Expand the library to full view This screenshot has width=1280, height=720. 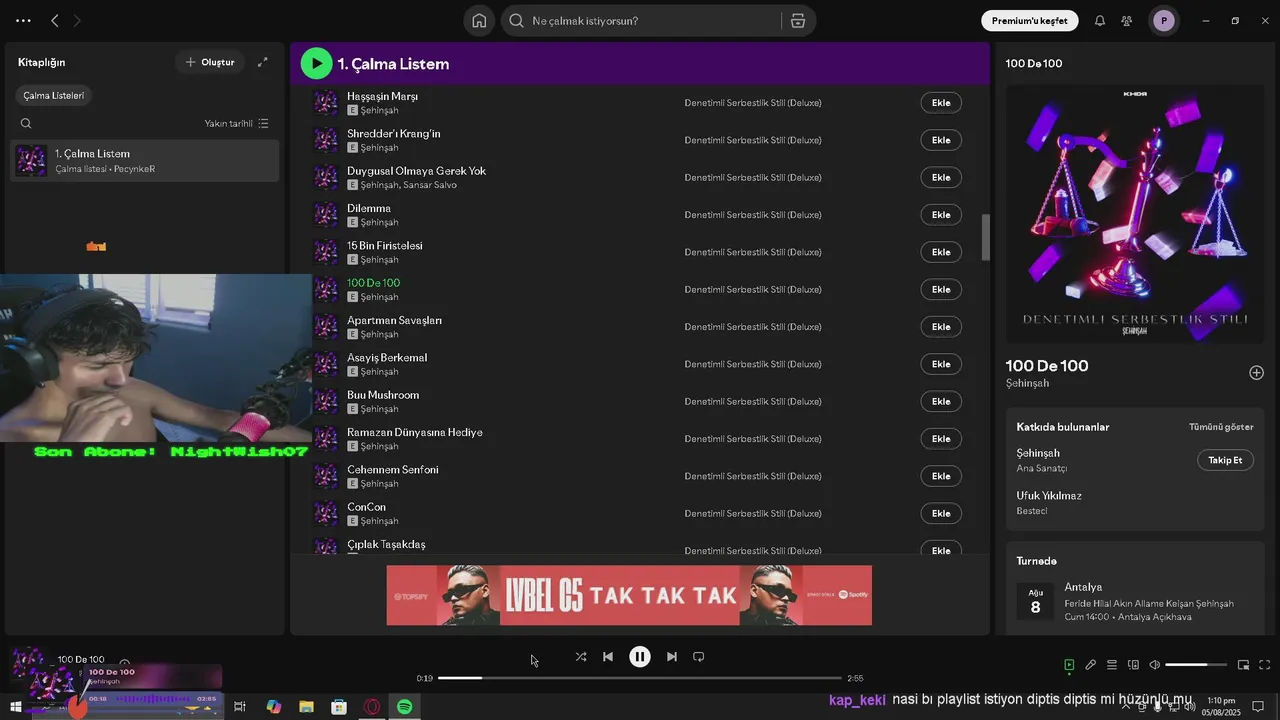(x=263, y=62)
